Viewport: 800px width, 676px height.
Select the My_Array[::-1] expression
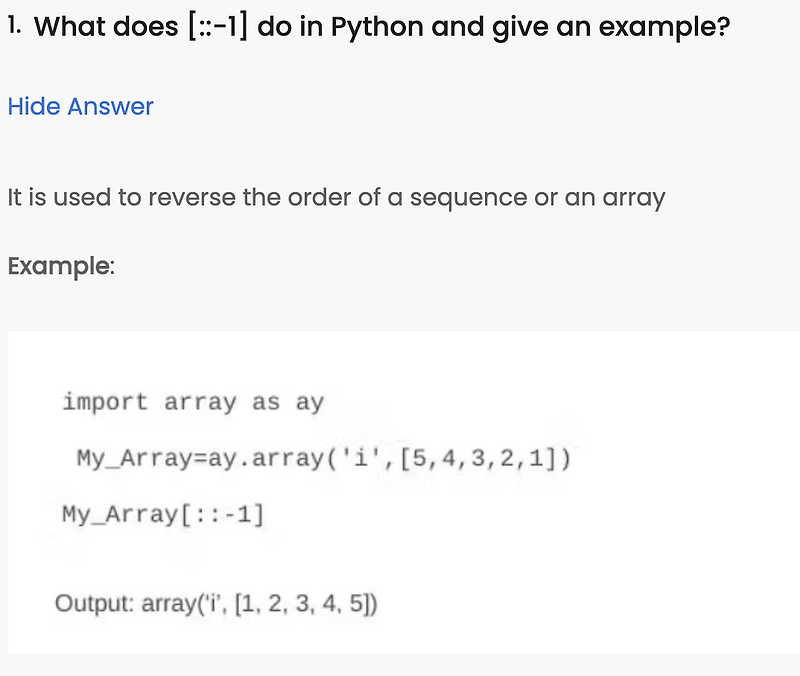click(164, 514)
